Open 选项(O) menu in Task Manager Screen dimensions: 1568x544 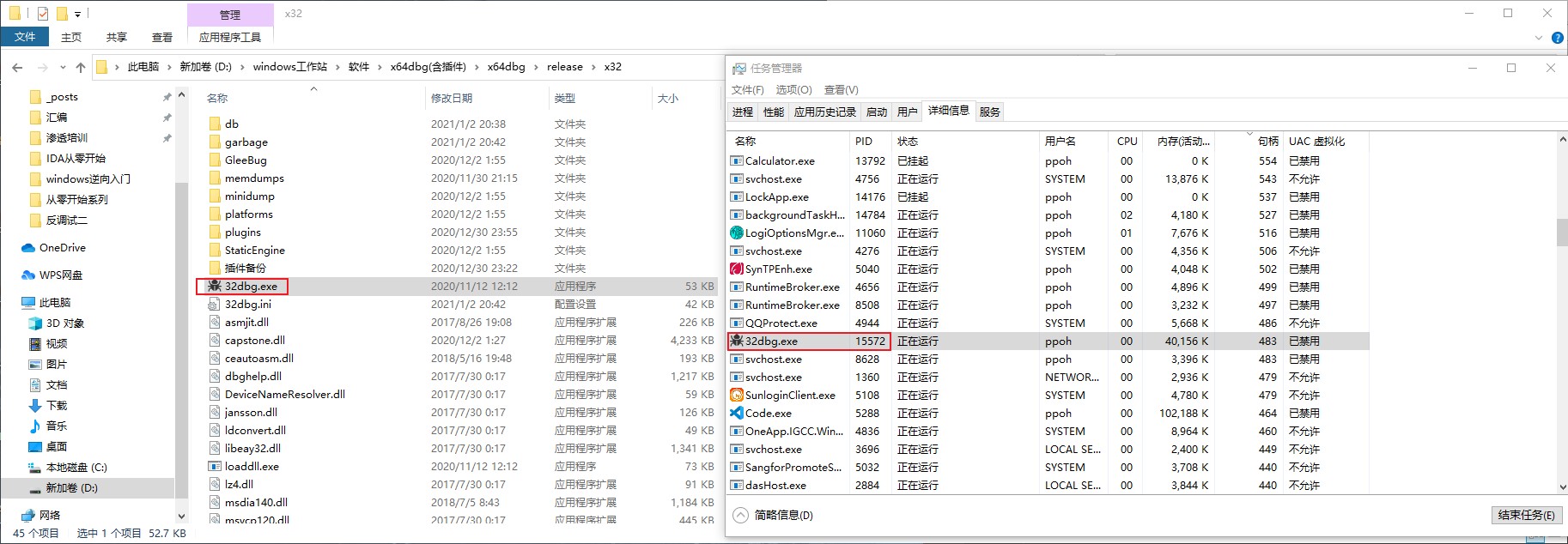[x=793, y=89]
